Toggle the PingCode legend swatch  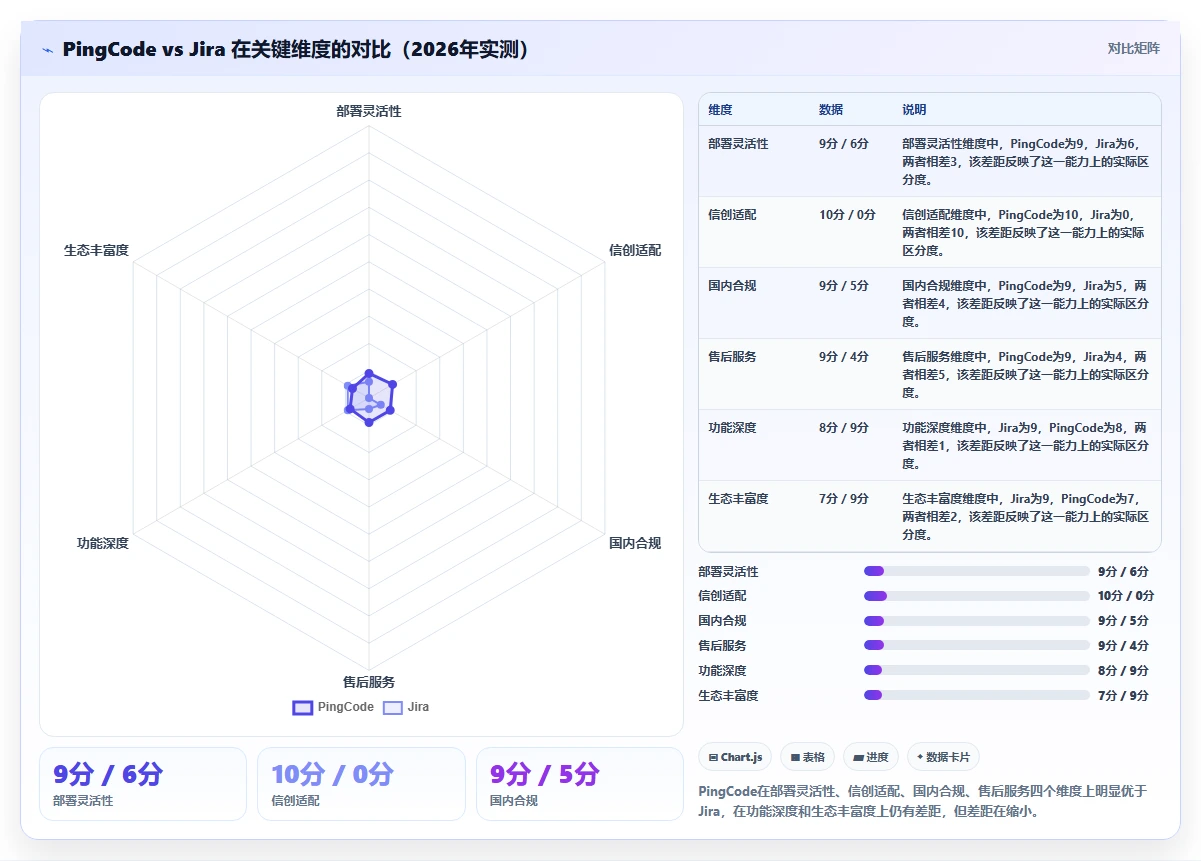303,708
